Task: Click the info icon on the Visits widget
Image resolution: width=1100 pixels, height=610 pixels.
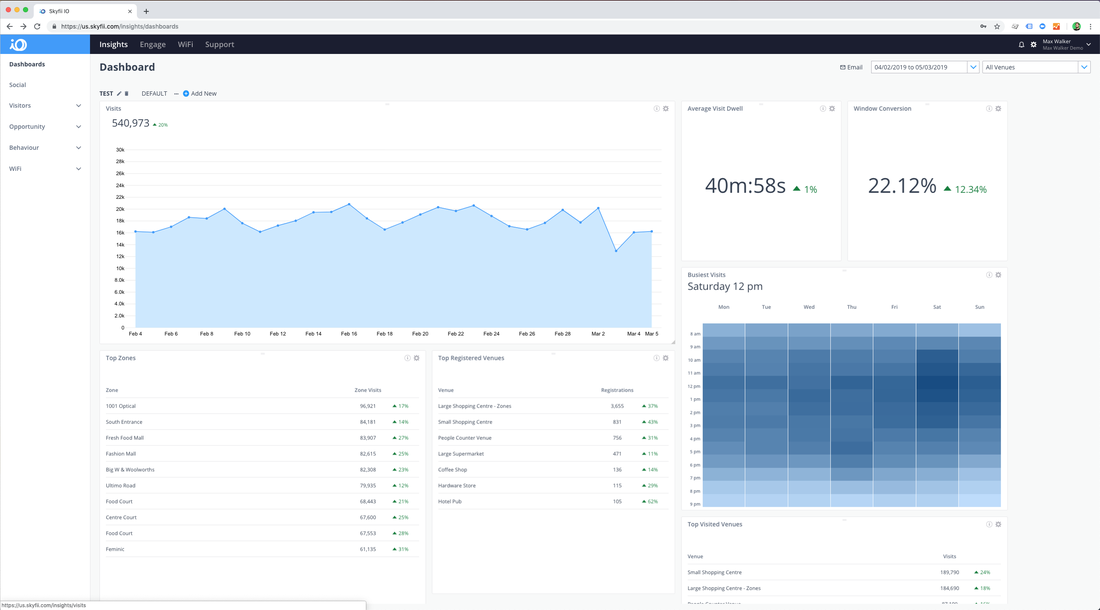Action: click(657, 107)
